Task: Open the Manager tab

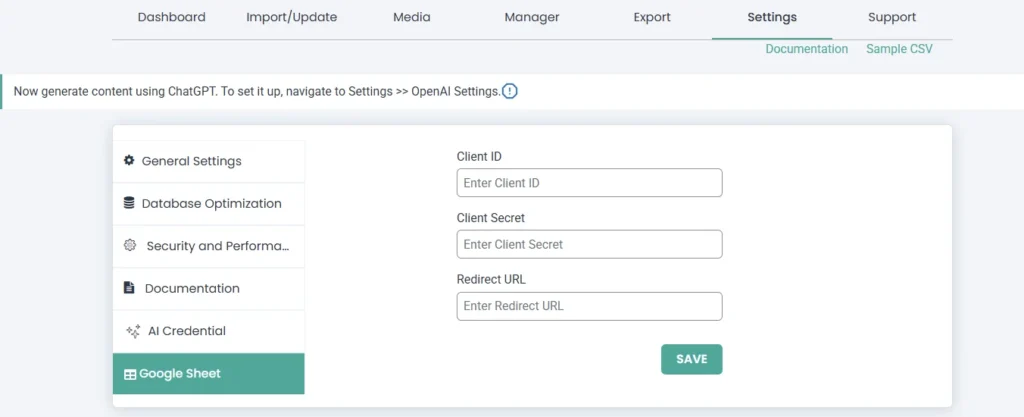Action: coord(532,17)
